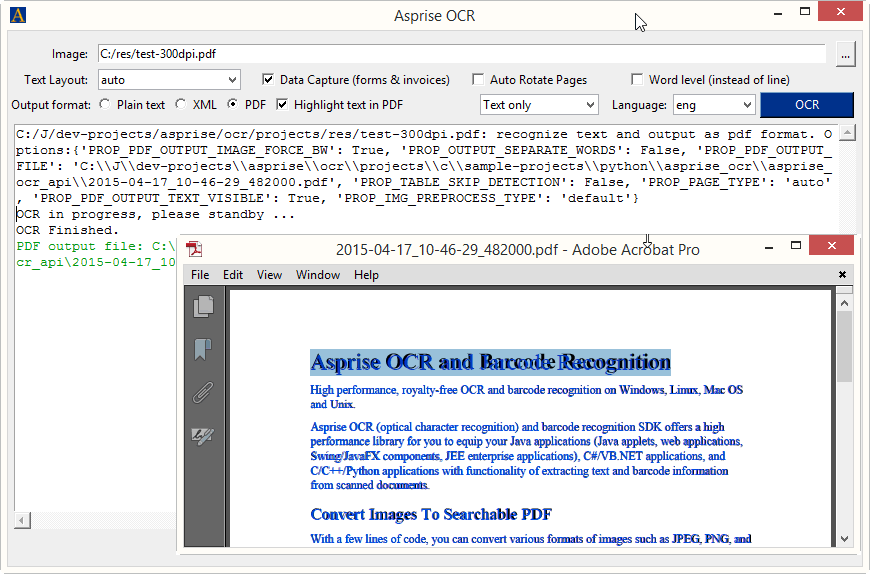Click Acrobat document scroll down arrow
The height and width of the screenshot is (574, 870).
click(x=844, y=539)
